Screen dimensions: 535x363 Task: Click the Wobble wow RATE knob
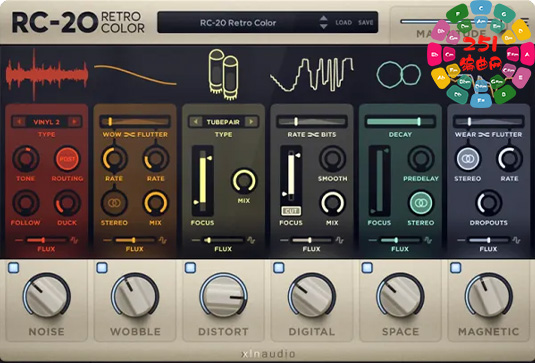pyautogui.click(x=114, y=159)
